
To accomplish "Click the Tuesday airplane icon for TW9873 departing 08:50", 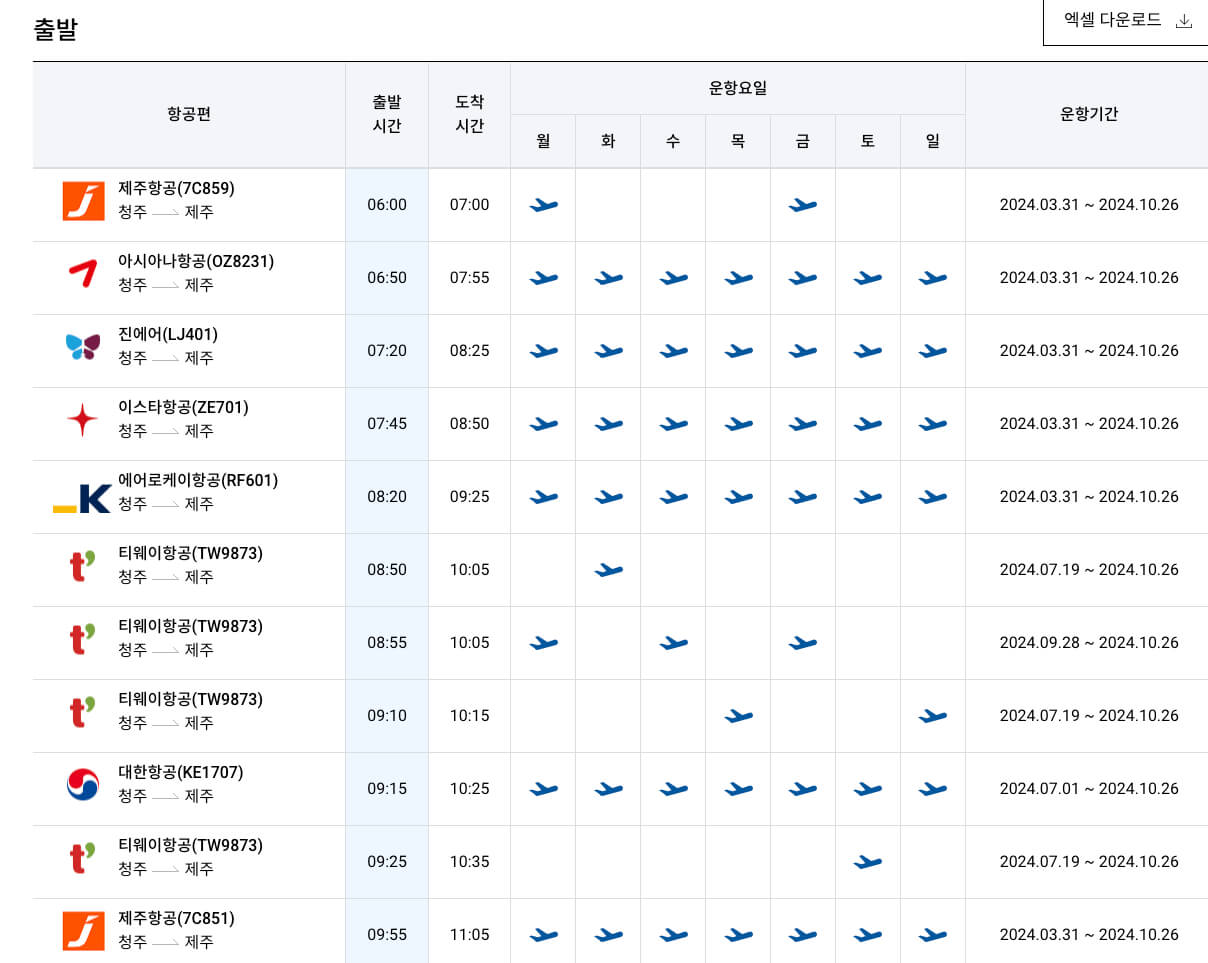I will pos(607,570).
